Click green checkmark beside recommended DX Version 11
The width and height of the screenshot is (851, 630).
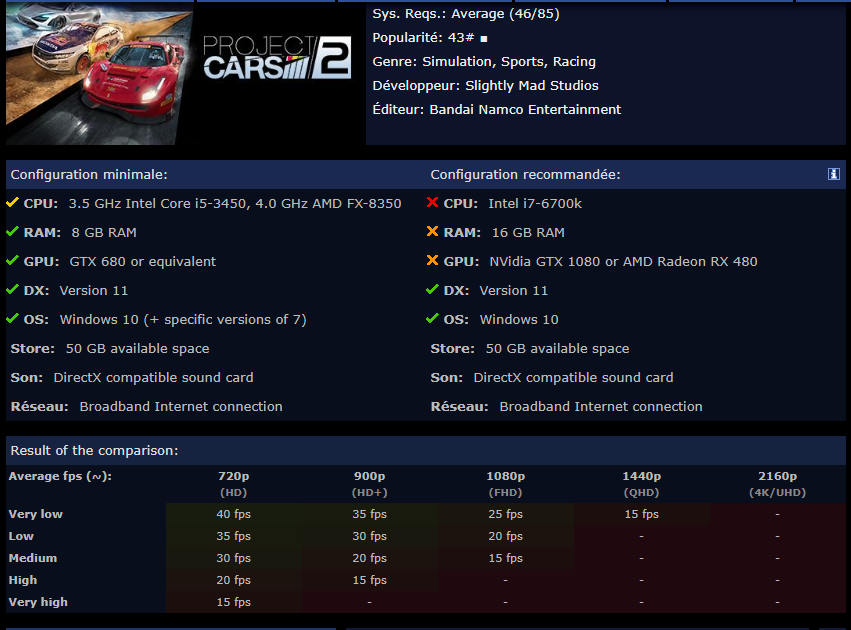point(433,290)
